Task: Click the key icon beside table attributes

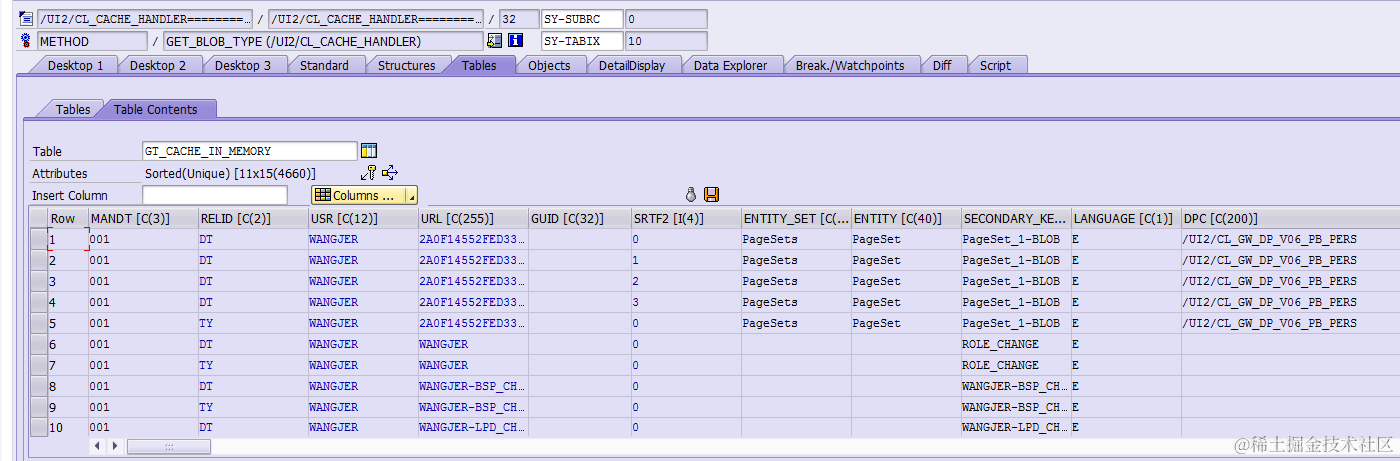Action: (x=369, y=173)
